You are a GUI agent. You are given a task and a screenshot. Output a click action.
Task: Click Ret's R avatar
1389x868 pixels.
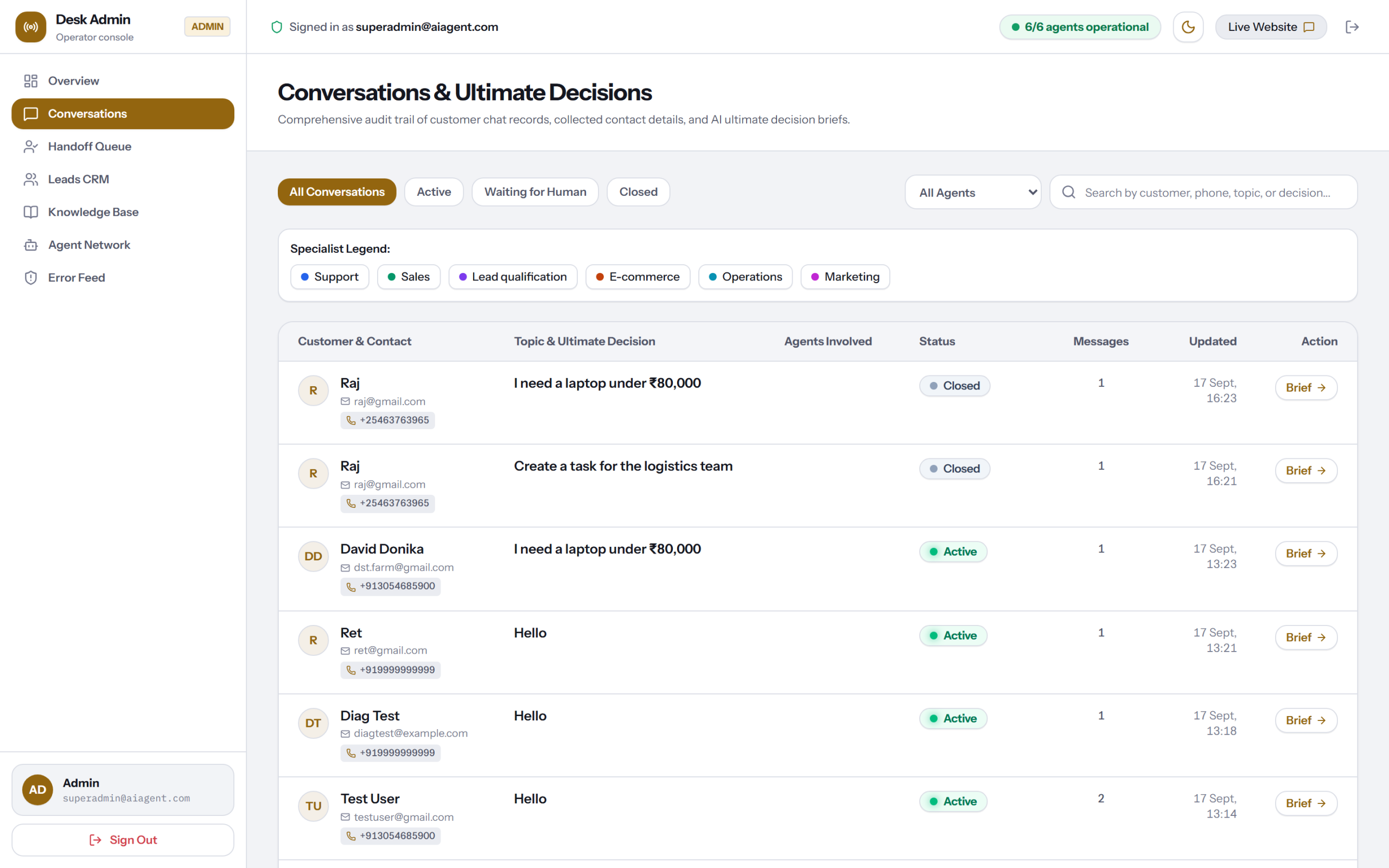click(314, 640)
